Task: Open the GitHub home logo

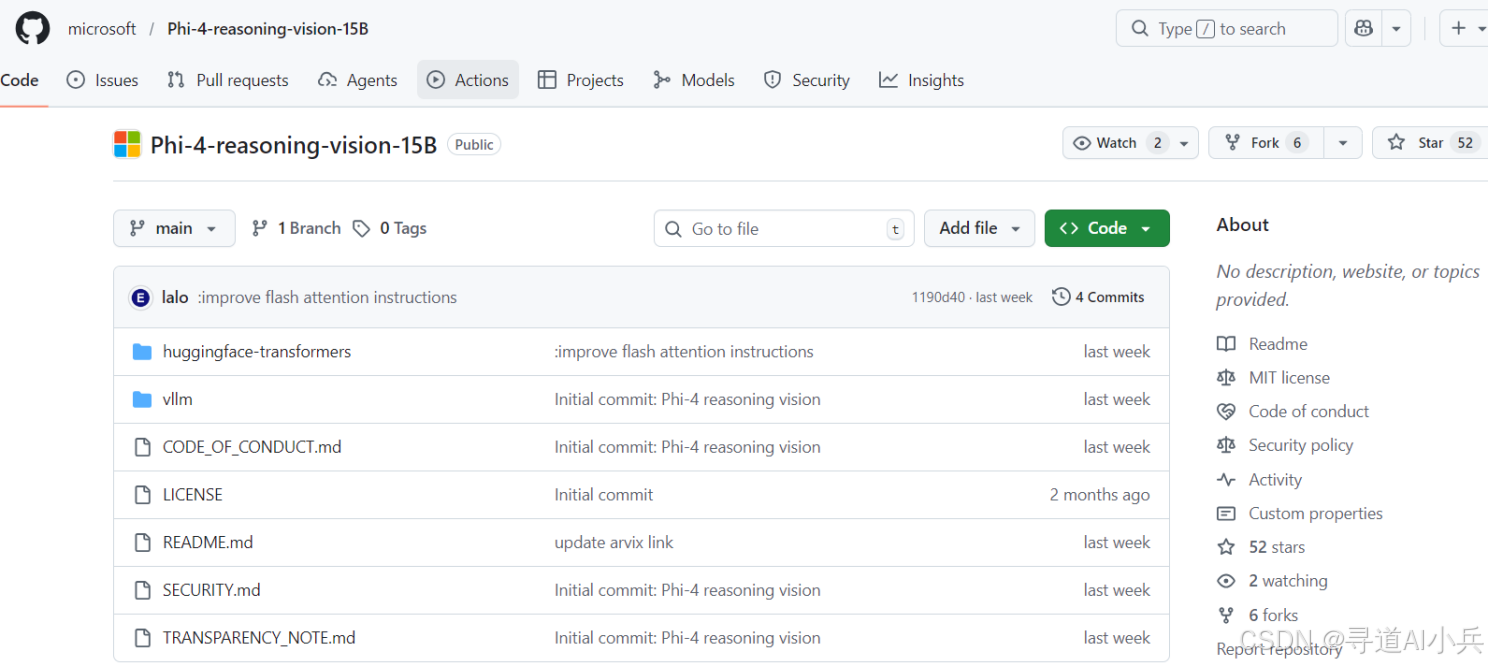Action: [32, 28]
